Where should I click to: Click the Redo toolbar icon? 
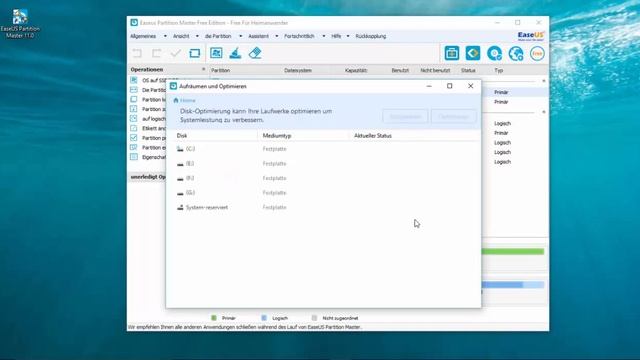(x=156, y=53)
